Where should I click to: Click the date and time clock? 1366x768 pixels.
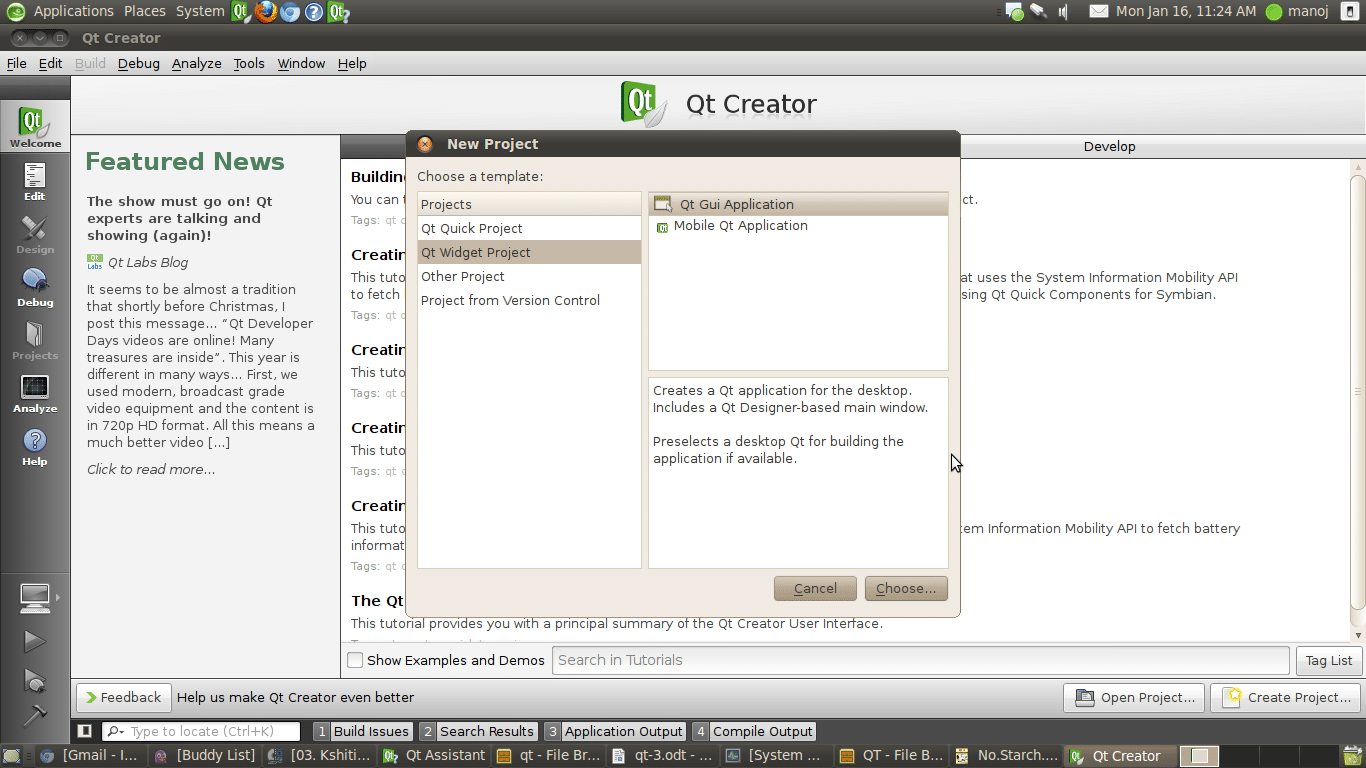pyautogui.click(x=1186, y=12)
